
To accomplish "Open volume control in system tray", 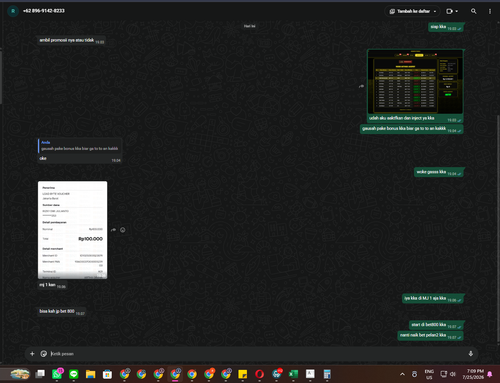I will coord(453,374).
